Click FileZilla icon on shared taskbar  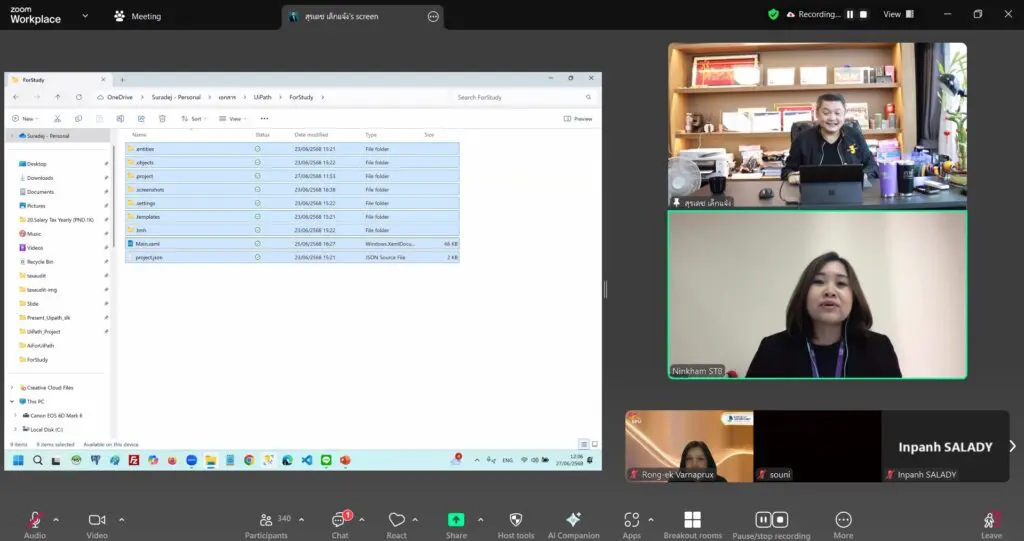pyautogui.click(x=134, y=460)
